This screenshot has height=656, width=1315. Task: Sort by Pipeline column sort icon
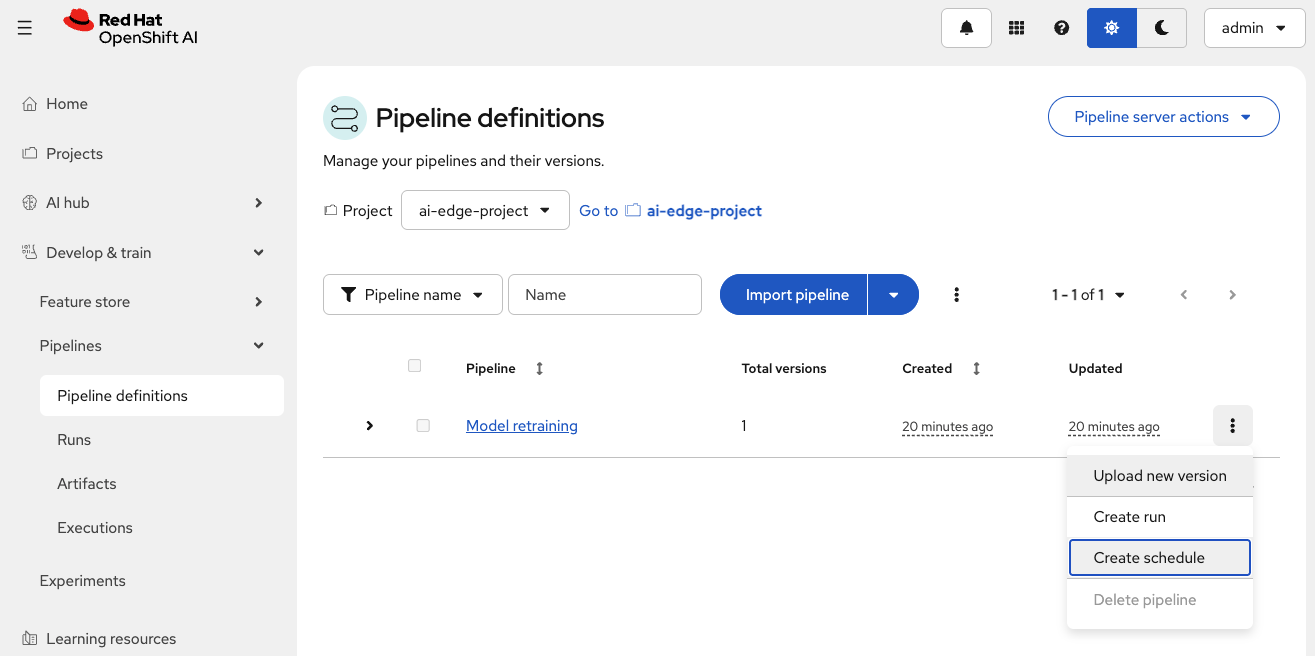[x=540, y=369]
